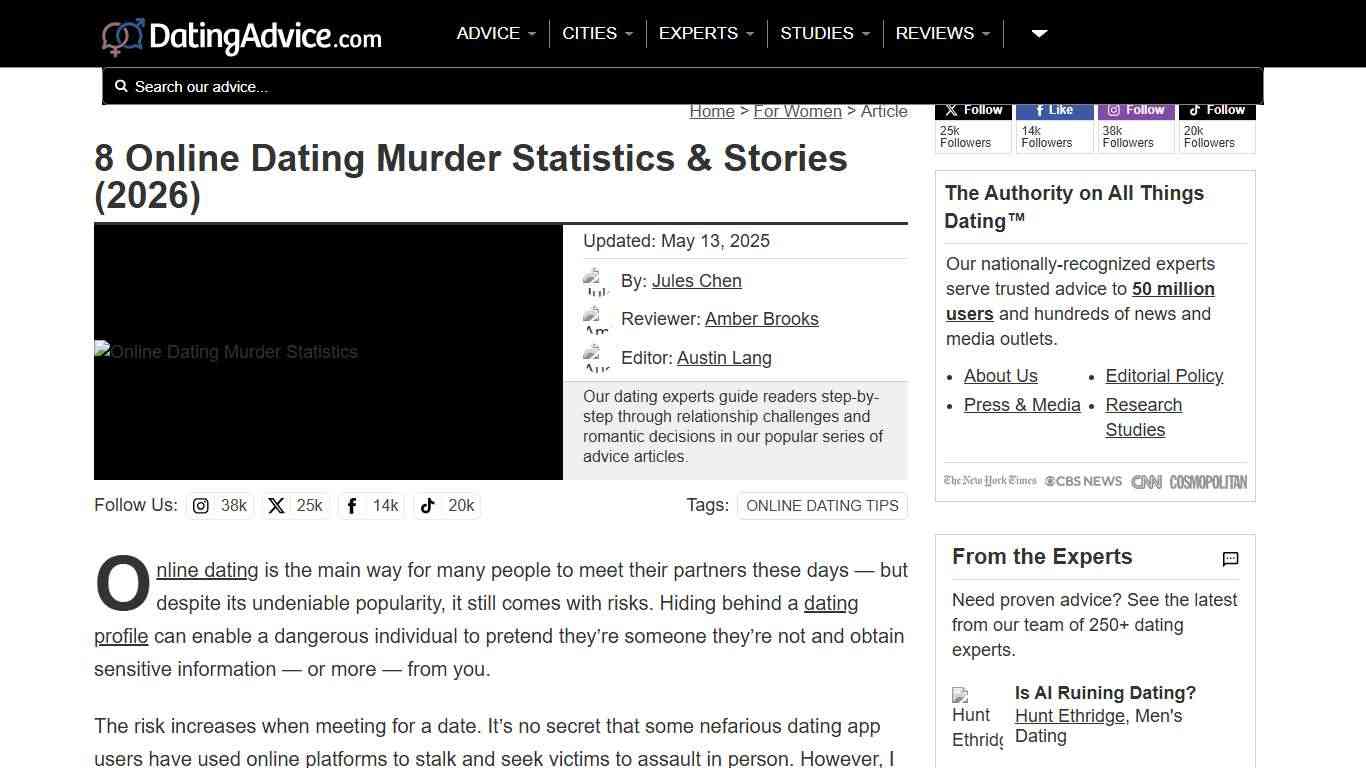
Task: Click the Instagram icon showing 38k
Action: pos(200,506)
